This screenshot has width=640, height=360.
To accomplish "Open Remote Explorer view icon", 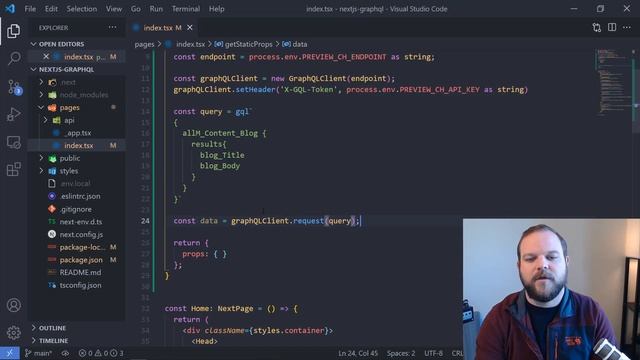I will pyautogui.click(x=13, y=142).
